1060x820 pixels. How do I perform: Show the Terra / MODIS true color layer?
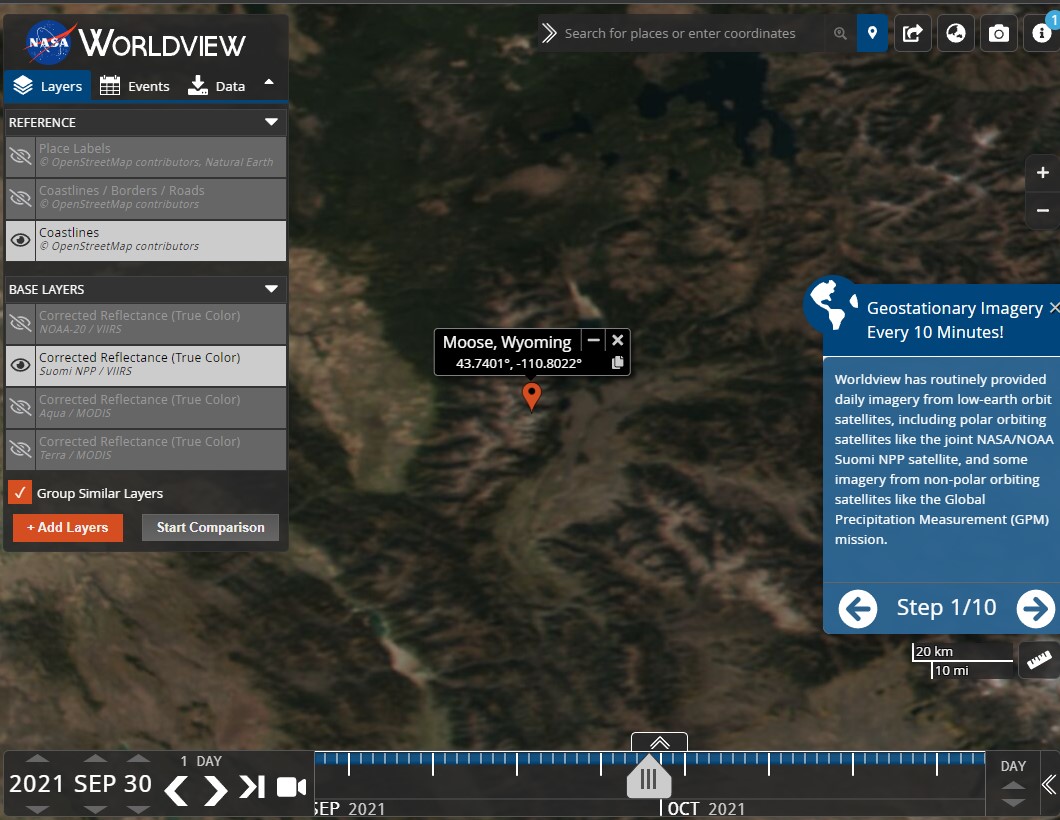pos(20,449)
